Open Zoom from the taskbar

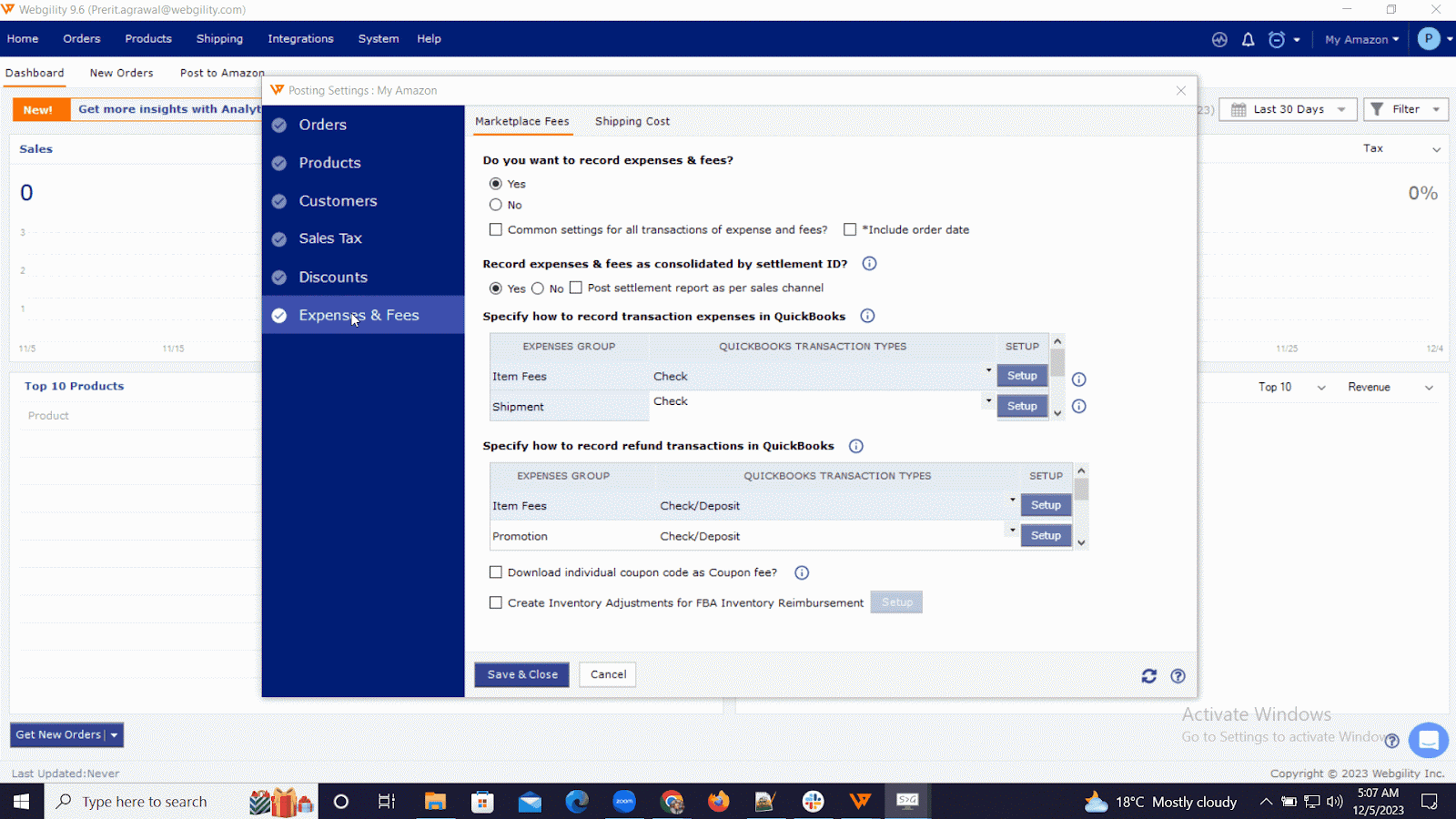[624, 801]
